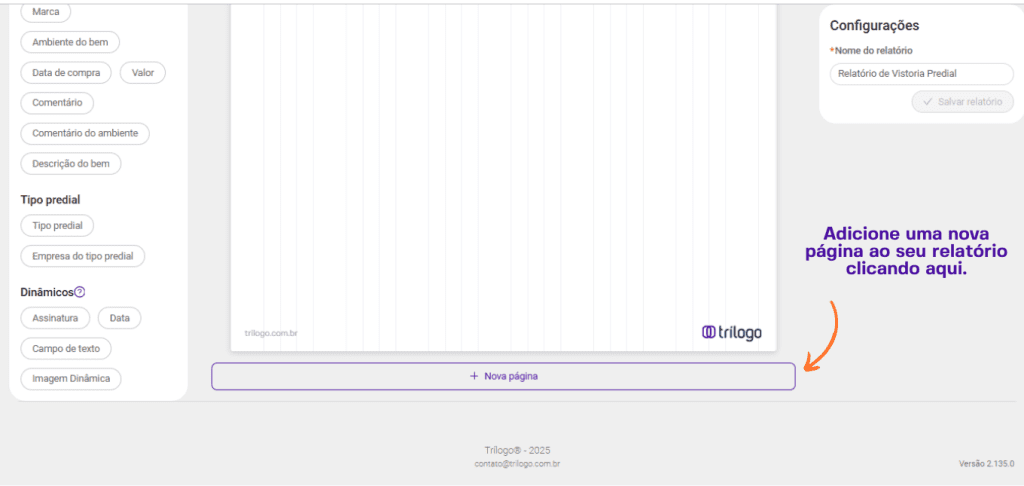Select the Ambiente do bem chip

point(70,42)
